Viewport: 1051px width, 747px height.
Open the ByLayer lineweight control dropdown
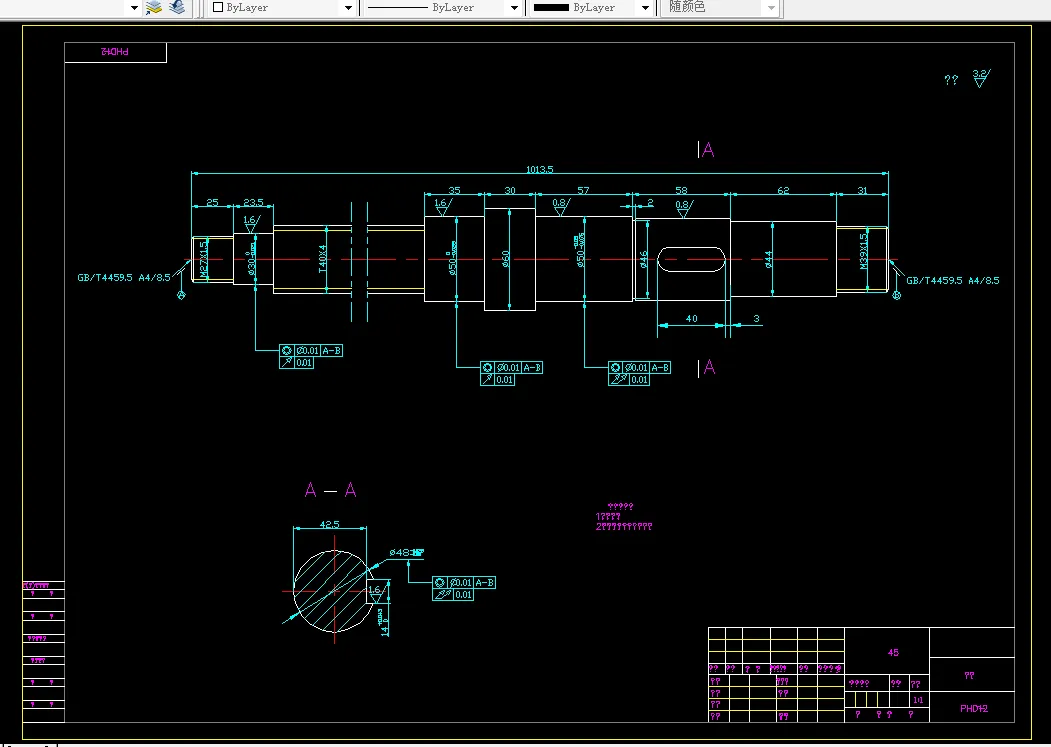(x=645, y=8)
